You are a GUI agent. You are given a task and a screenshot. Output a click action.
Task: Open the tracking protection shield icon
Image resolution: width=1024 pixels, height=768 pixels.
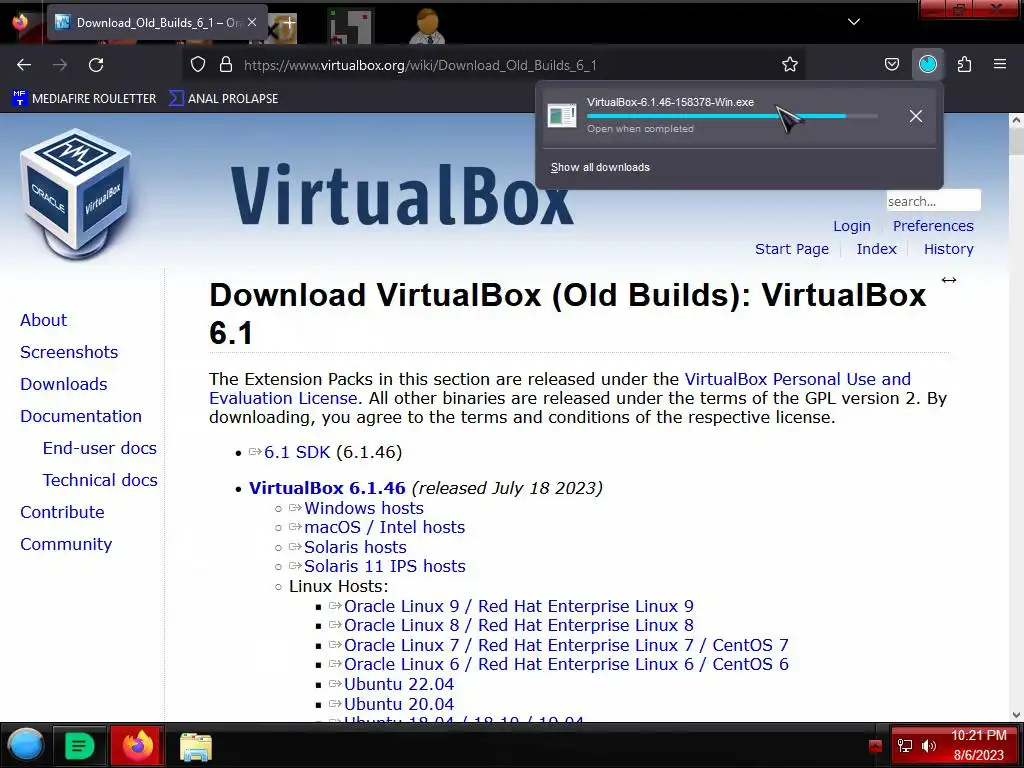198,65
